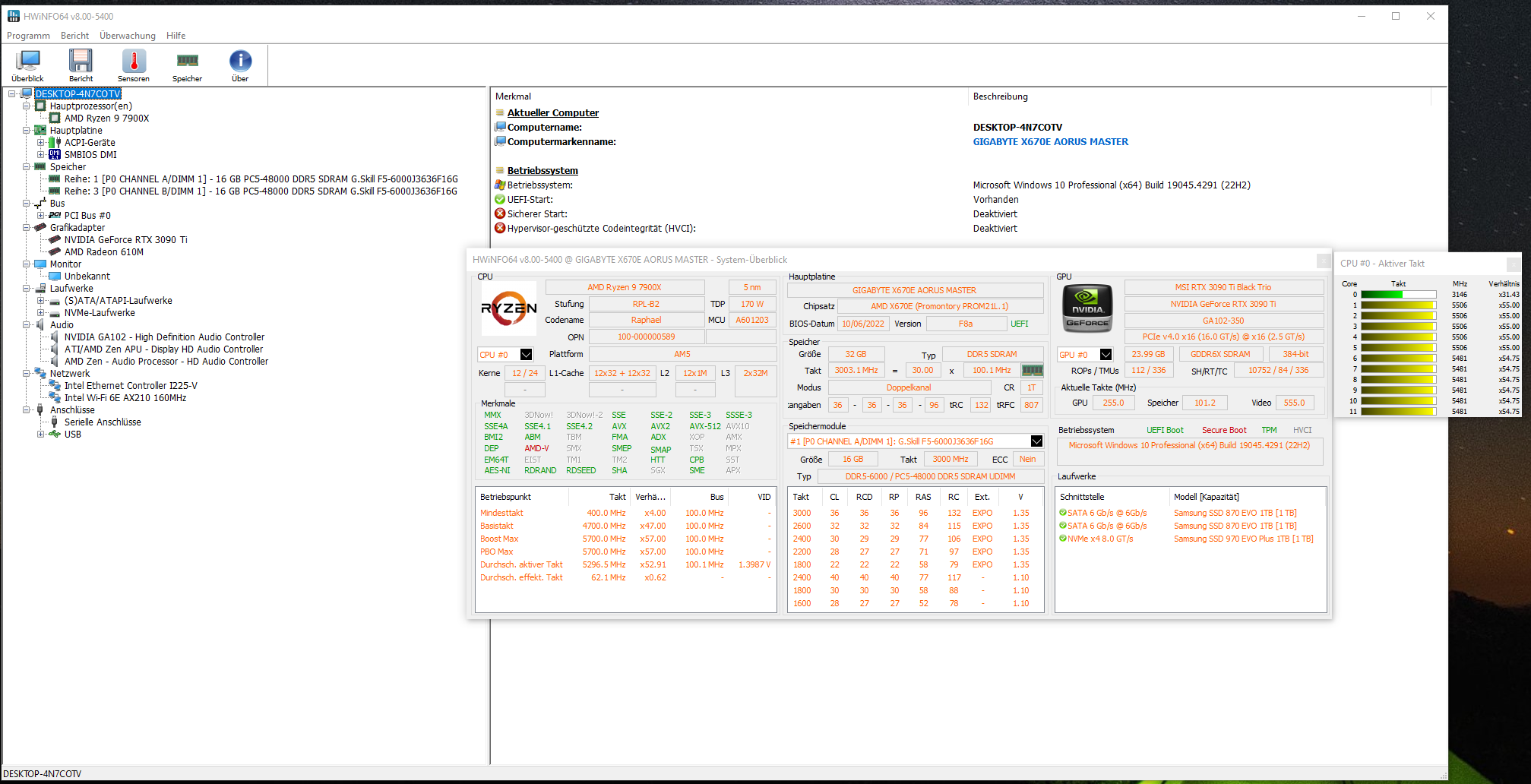The height and width of the screenshot is (784, 1531).
Task: Open the Hilfe menu
Action: point(176,36)
